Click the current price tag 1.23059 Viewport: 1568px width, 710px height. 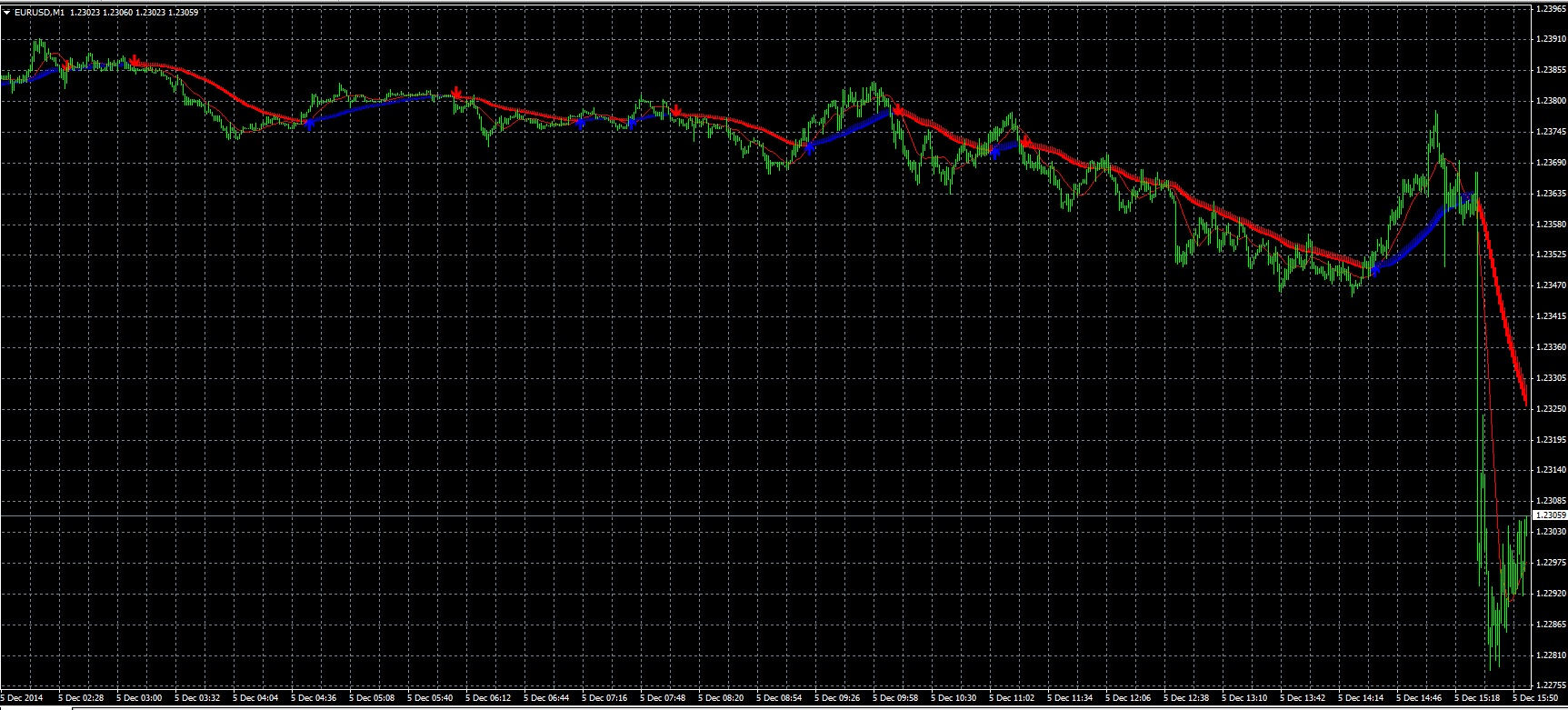tap(1549, 515)
